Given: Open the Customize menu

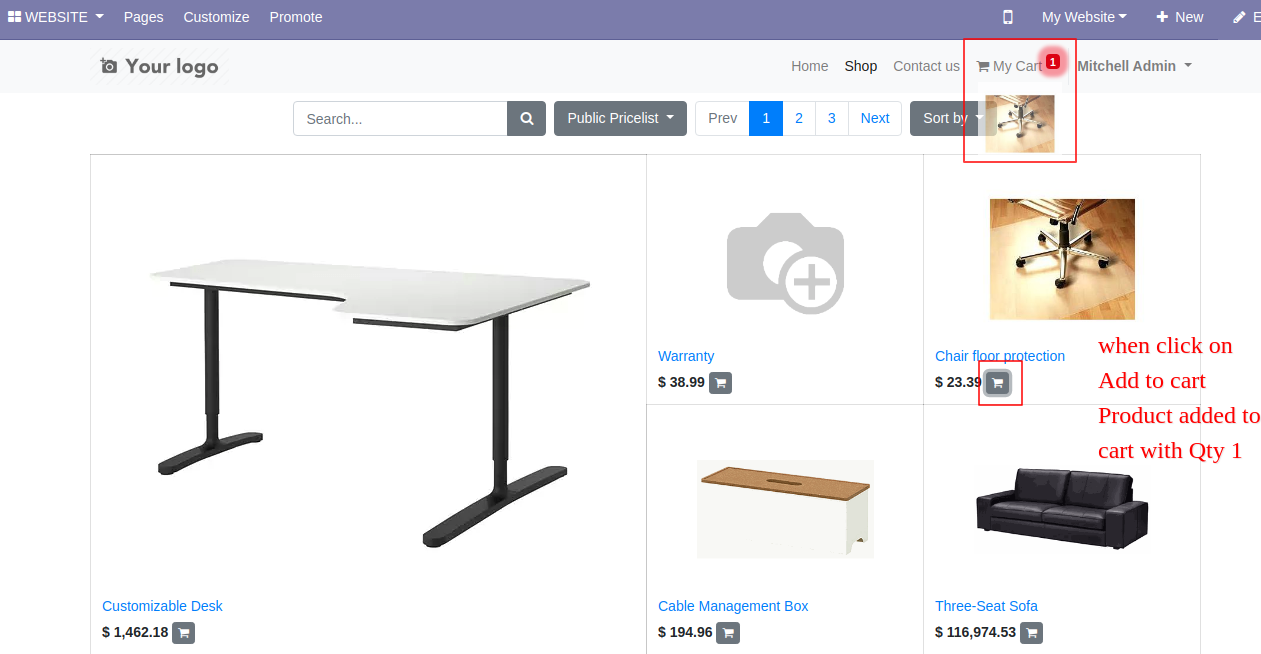Looking at the screenshot, I should (217, 17).
